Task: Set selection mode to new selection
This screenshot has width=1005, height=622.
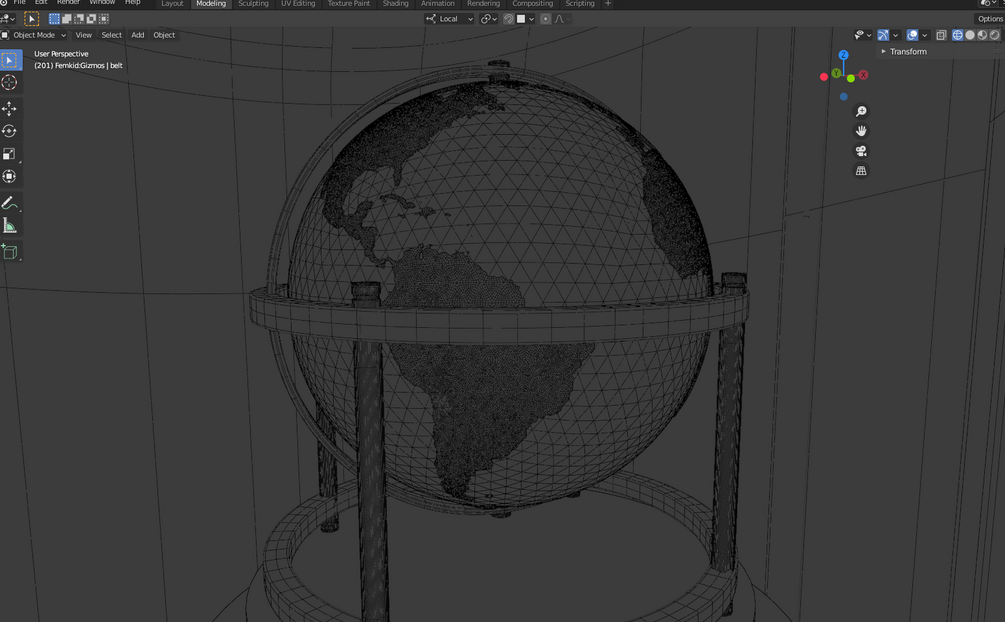Action: point(54,19)
